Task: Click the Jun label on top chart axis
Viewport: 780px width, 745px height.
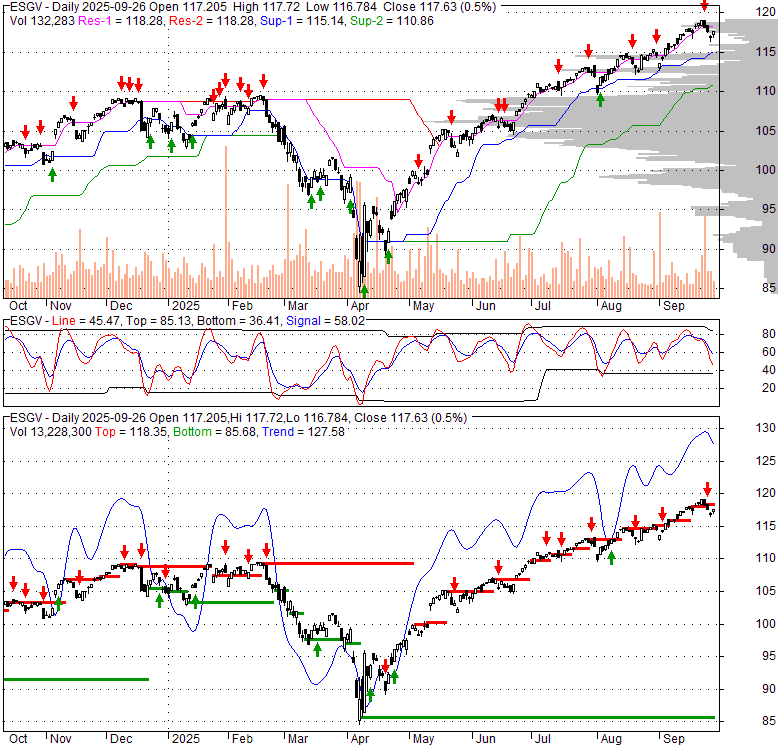Action: (x=486, y=306)
